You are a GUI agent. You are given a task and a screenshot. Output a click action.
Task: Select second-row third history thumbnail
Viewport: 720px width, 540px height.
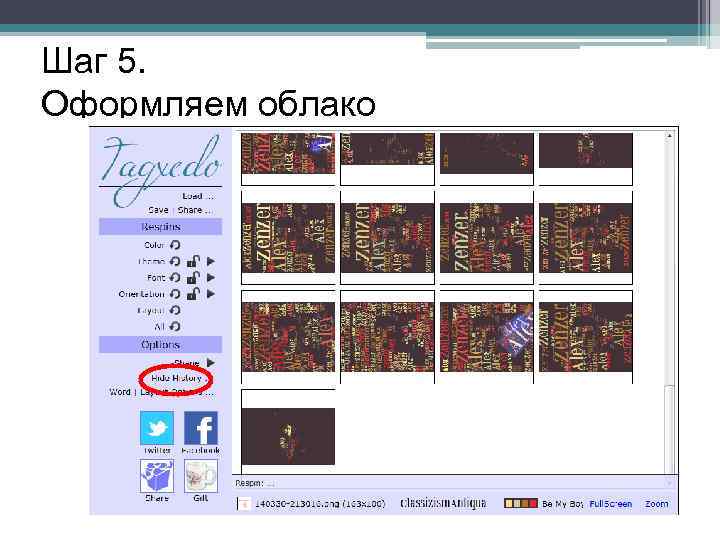[x=486, y=238]
